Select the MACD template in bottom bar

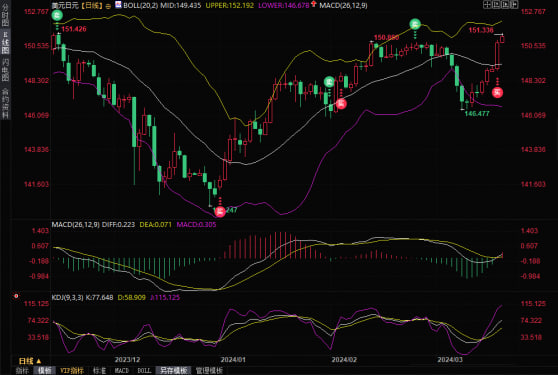[x=121, y=370]
